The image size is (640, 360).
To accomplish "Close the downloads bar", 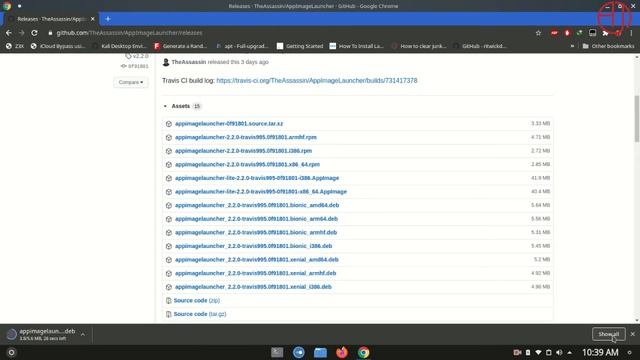I will click(633, 334).
